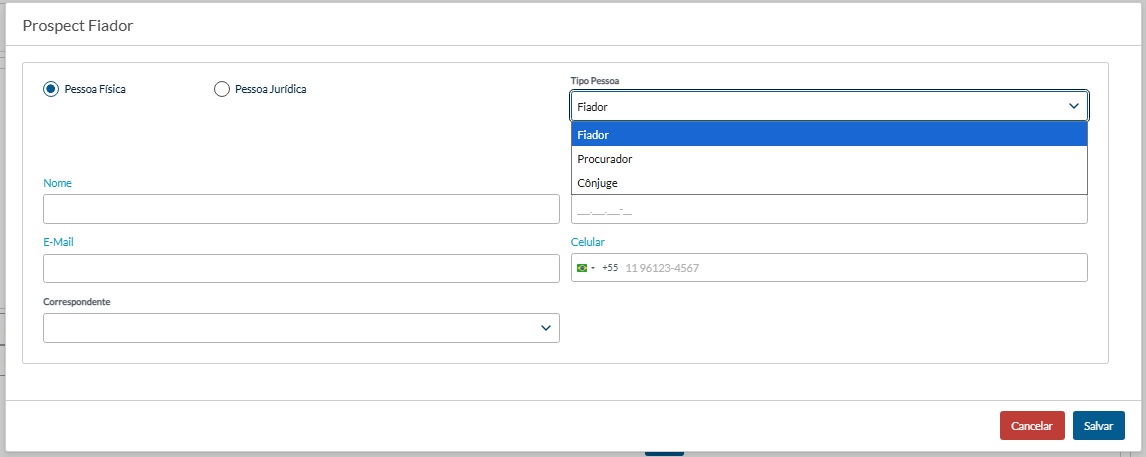Click the Celular field label
The height and width of the screenshot is (457, 1146).
click(587, 242)
